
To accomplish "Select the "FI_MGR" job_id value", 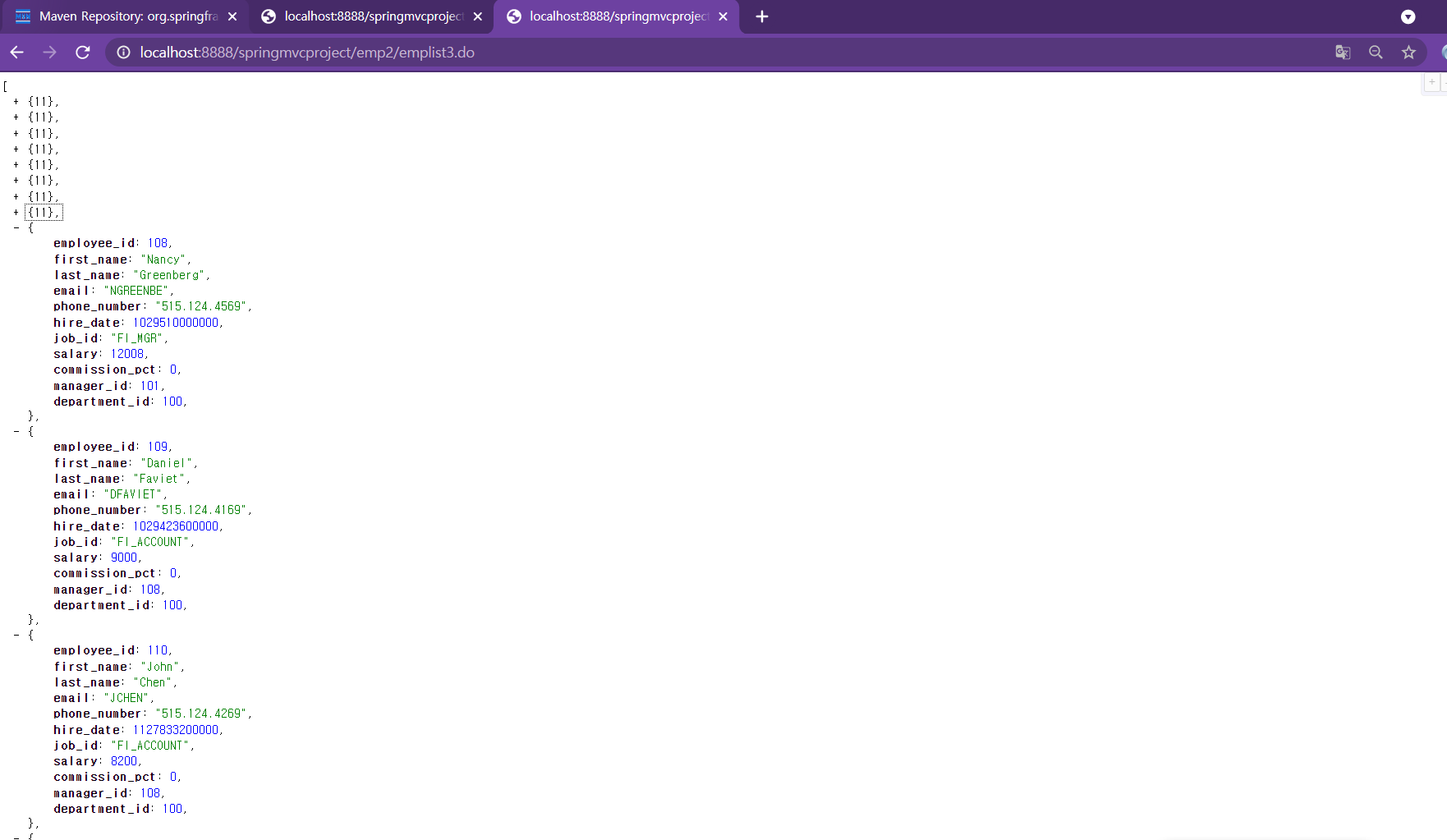I will tap(137, 338).
